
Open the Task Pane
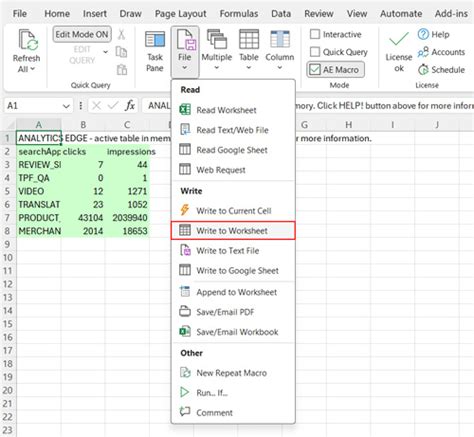pyautogui.click(x=155, y=52)
